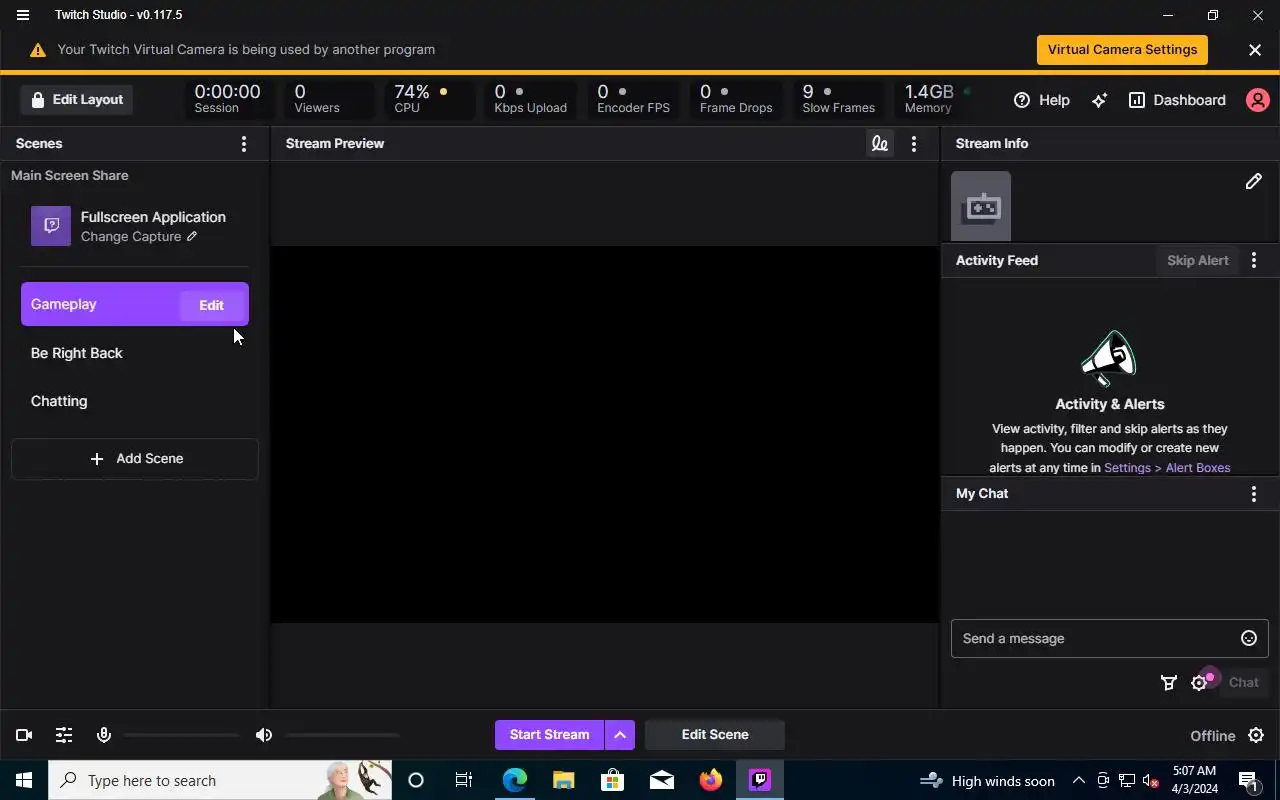Open Cortana circle icon in taskbar

tap(416, 780)
